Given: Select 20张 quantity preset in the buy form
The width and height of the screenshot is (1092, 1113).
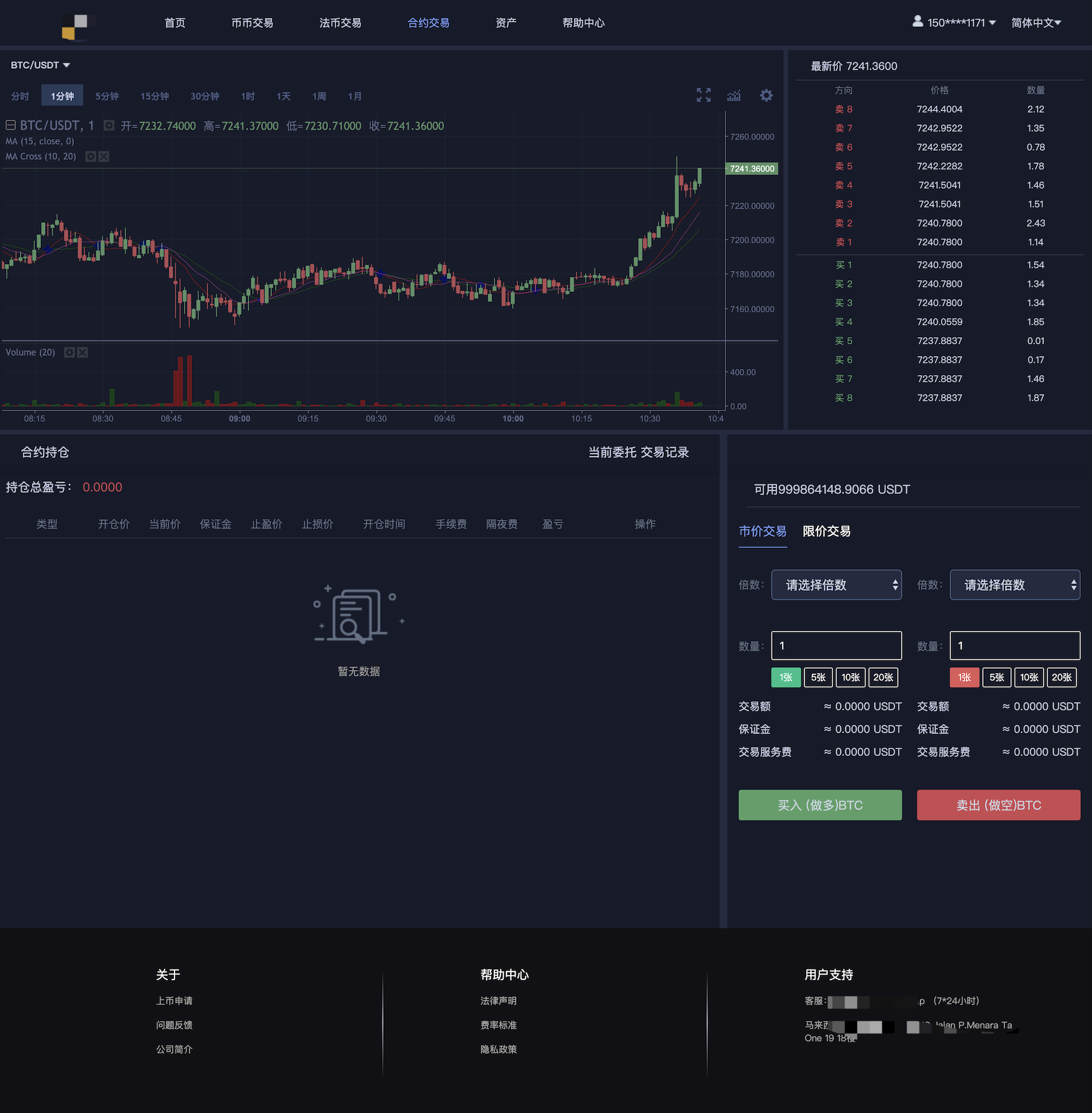Looking at the screenshot, I should (883, 677).
